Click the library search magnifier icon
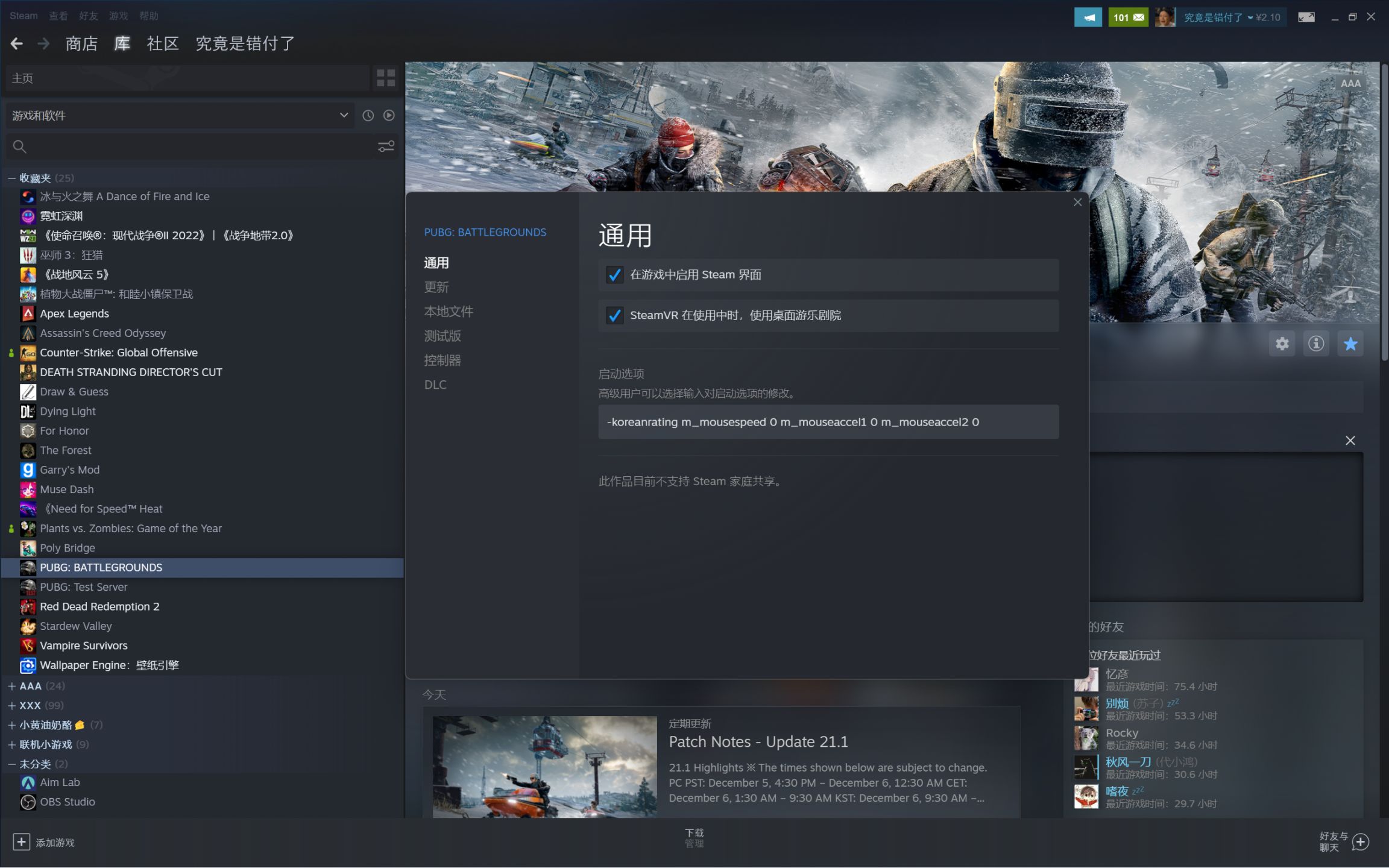1389x868 pixels. [x=19, y=146]
